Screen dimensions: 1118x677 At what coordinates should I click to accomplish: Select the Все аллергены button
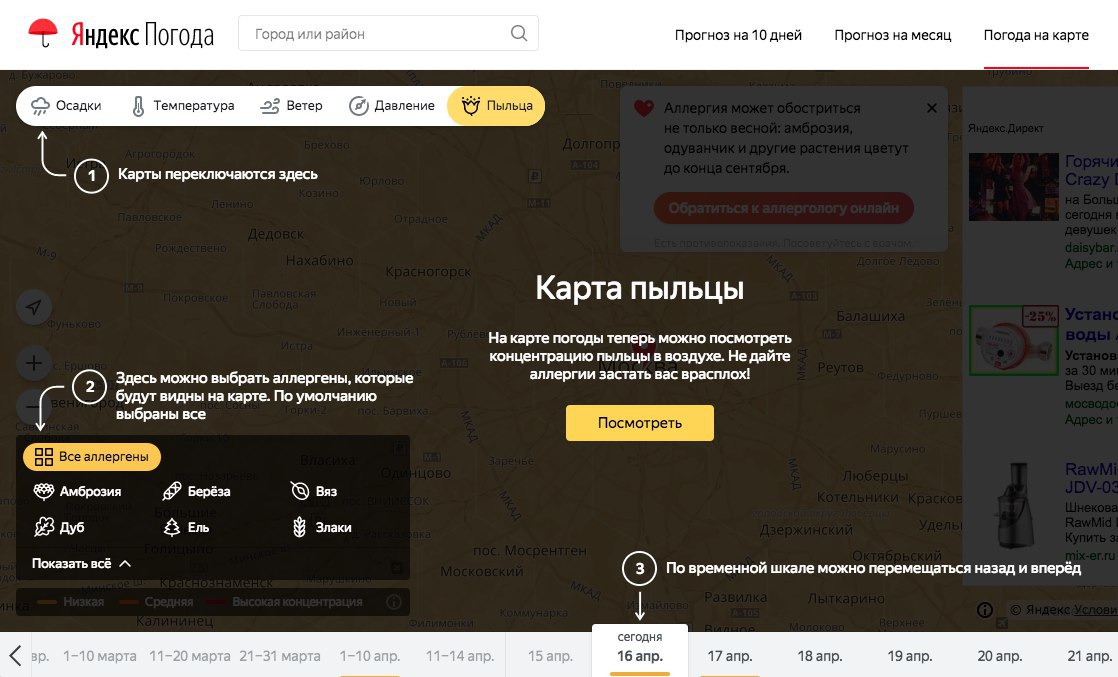pyautogui.click(x=92, y=457)
